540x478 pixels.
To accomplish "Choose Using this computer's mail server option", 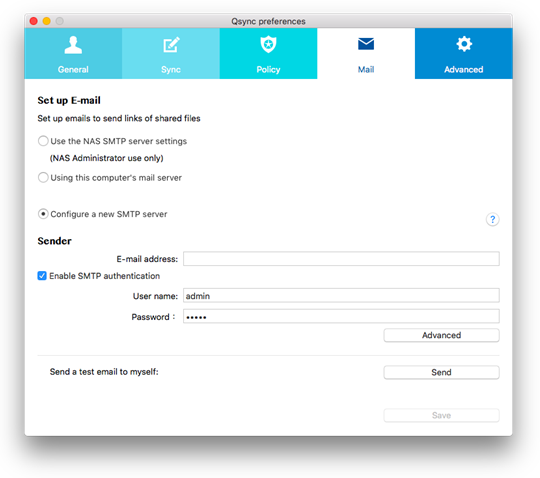I will pyautogui.click(x=43, y=177).
